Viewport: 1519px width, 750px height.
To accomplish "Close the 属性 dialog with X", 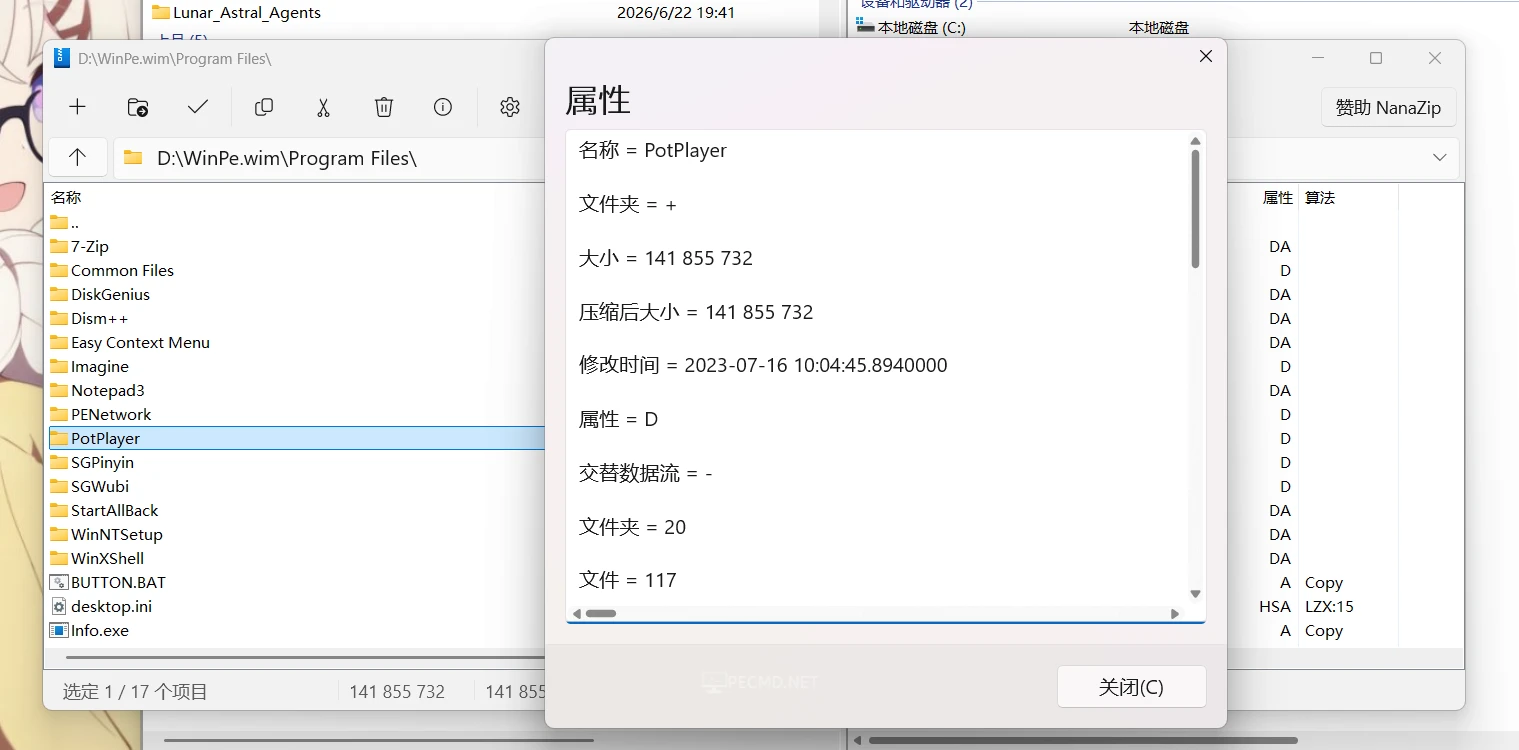I will click(x=1206, y=57).
